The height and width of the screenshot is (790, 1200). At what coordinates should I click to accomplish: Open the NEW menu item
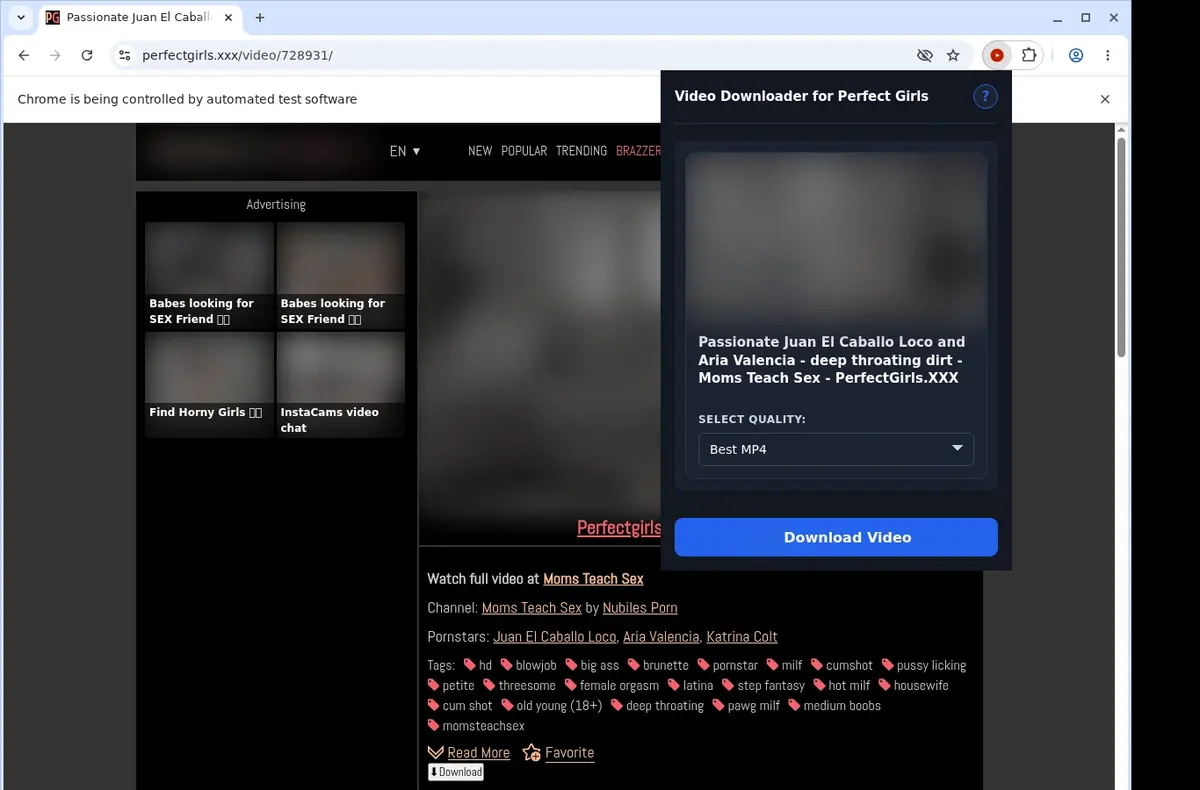[x=480, y=151]
